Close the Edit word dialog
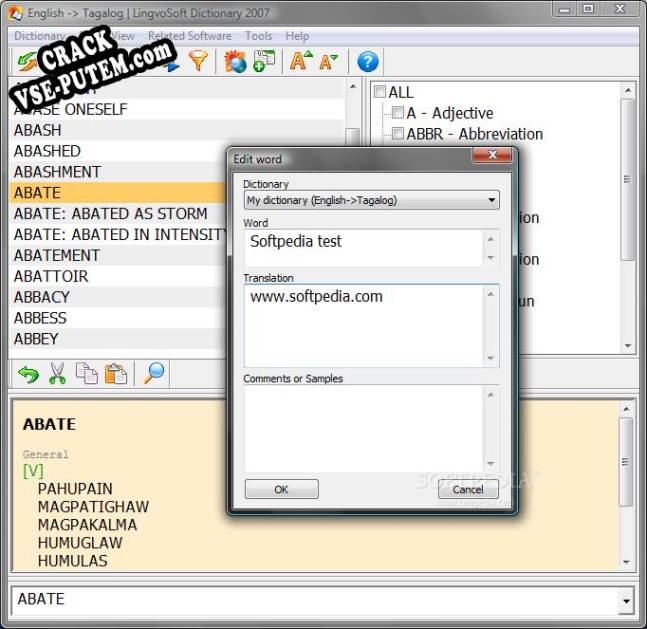Image resolution: width=647 pixels, height=629 pixels. (x=492, y=155)
